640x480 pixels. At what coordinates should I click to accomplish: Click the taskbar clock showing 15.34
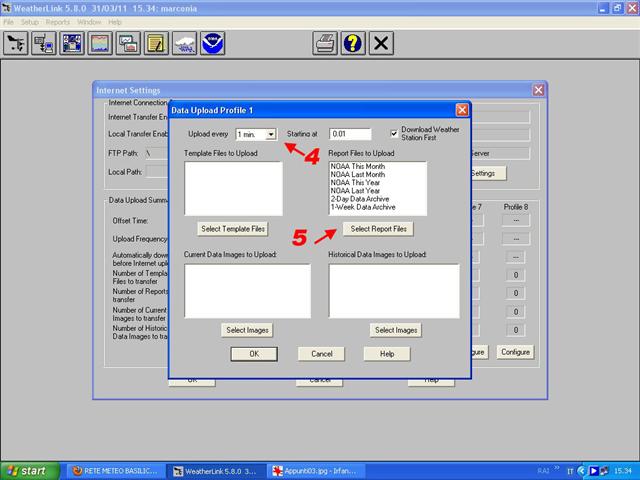[x=622, y=471]
